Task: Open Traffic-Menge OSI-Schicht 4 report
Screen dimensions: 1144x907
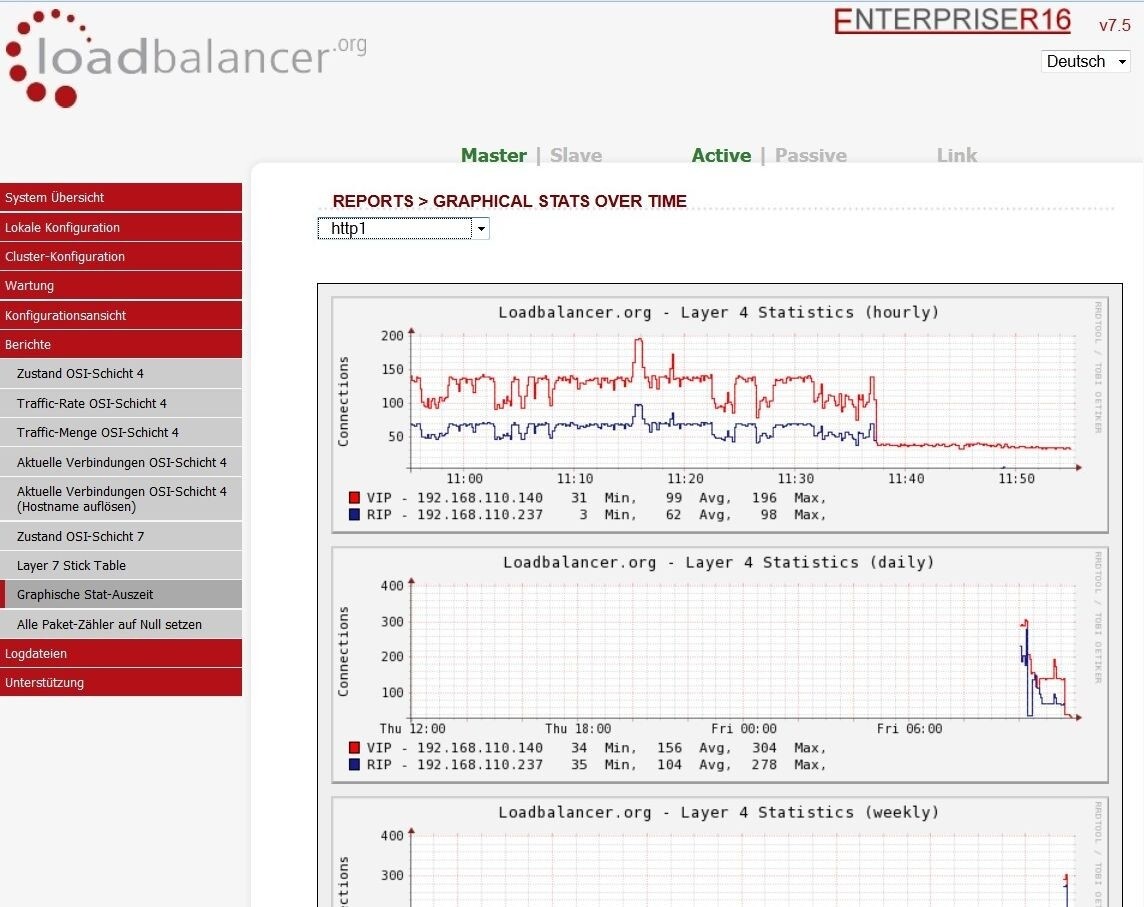Action: [x=121, y=433]
